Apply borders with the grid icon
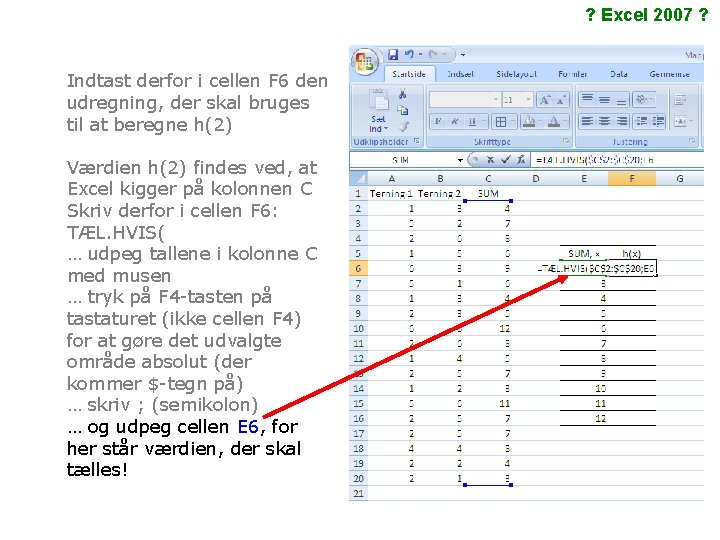This screenshot has height=540, width=720. coord(501,122)
